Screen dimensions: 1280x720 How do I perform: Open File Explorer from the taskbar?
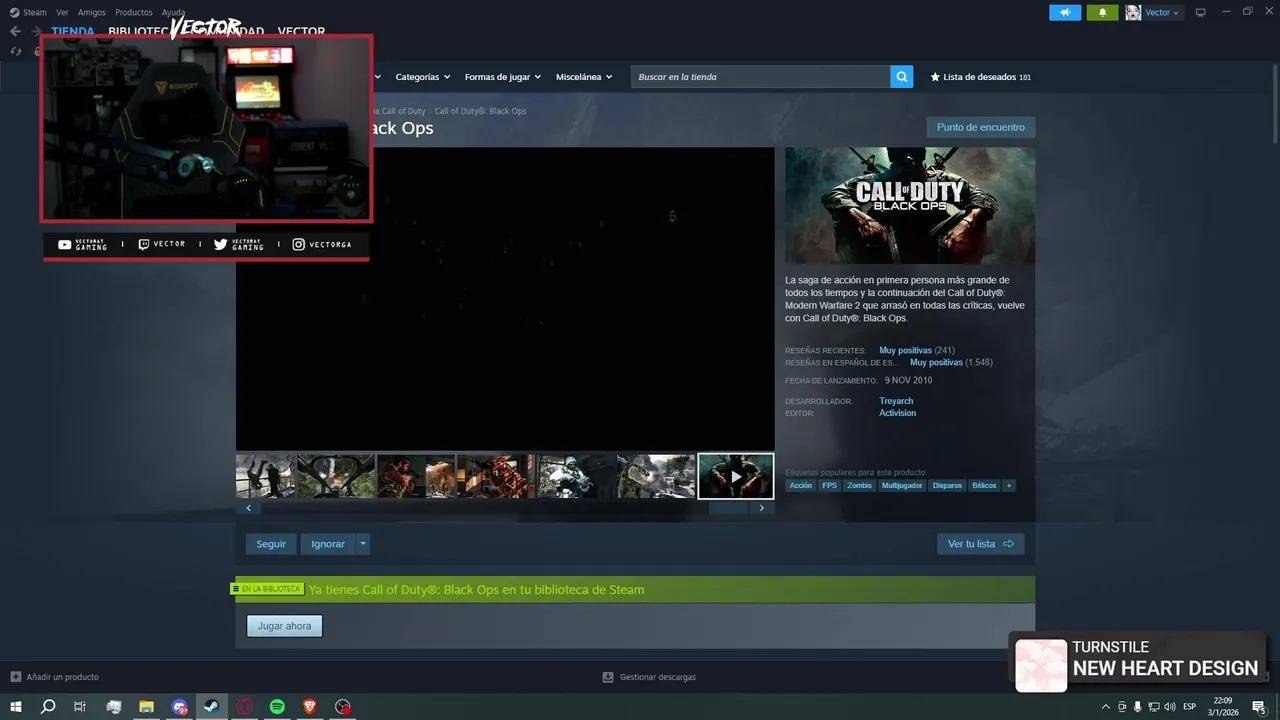146,707
